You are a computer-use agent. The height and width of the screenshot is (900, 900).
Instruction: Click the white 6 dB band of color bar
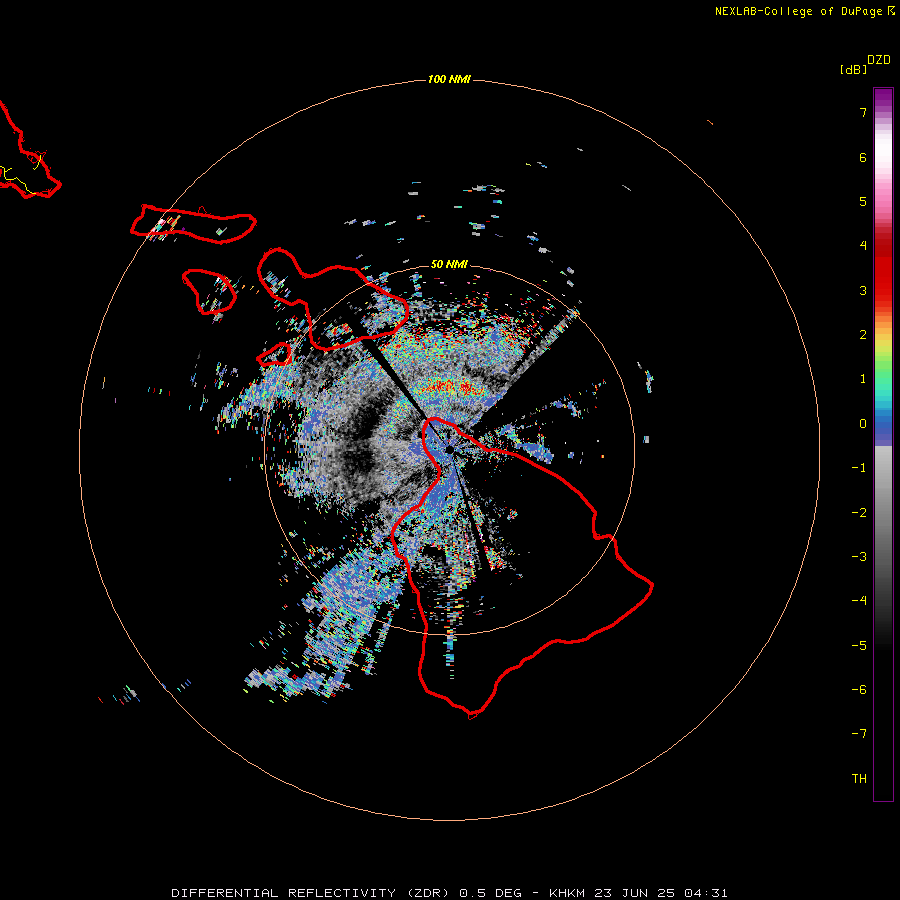pyautogui.click(x=883, y=150)
